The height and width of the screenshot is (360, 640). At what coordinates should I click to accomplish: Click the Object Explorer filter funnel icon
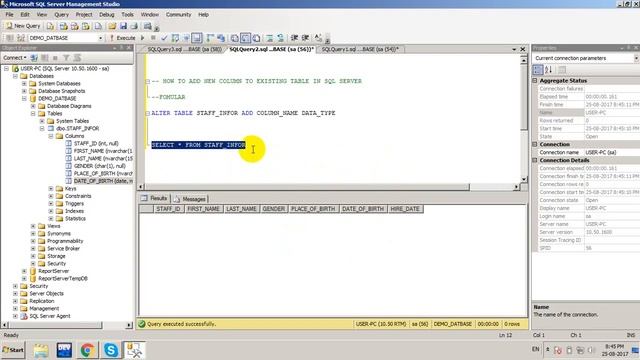point(66,58)
